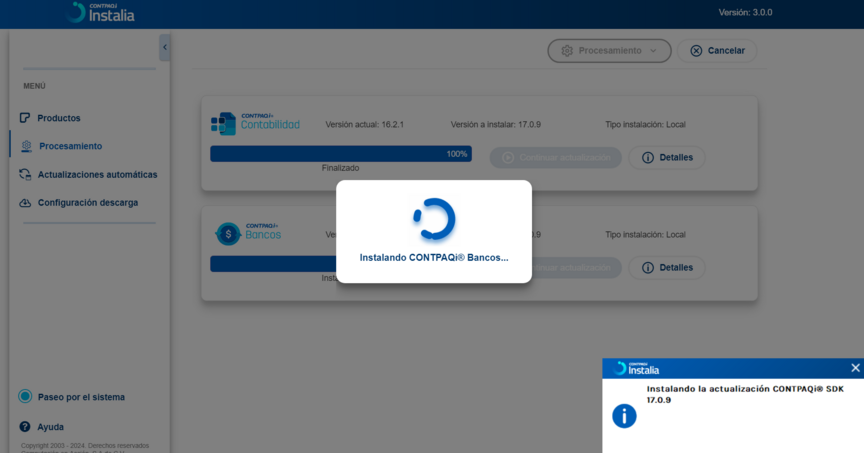This screenshot has width=864, height=453.
Task: Open Productos in the menu
Action: click(x=58, y=118)
